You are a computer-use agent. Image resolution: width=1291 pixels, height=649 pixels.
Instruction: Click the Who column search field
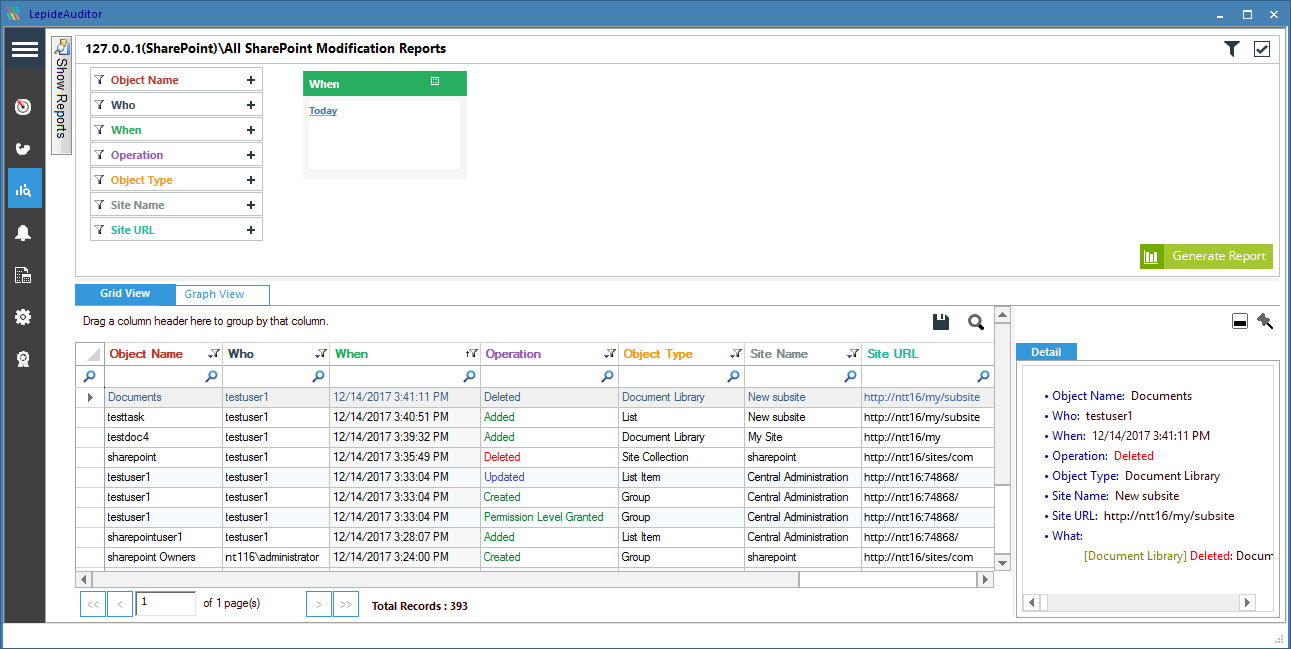click(274, 377)
